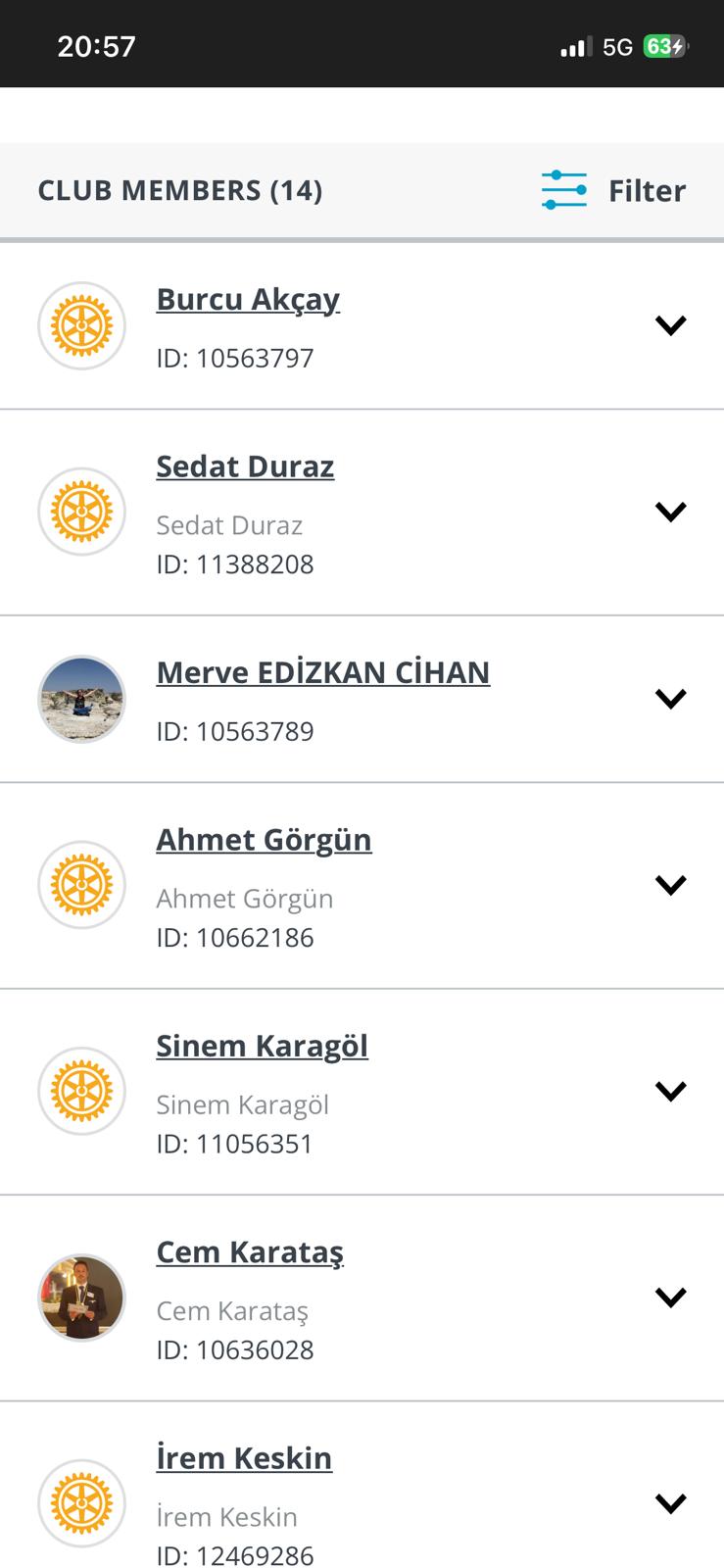Click the filter sliders icon
This screenshot has height=1568, width=724.
tap(564, 190)
